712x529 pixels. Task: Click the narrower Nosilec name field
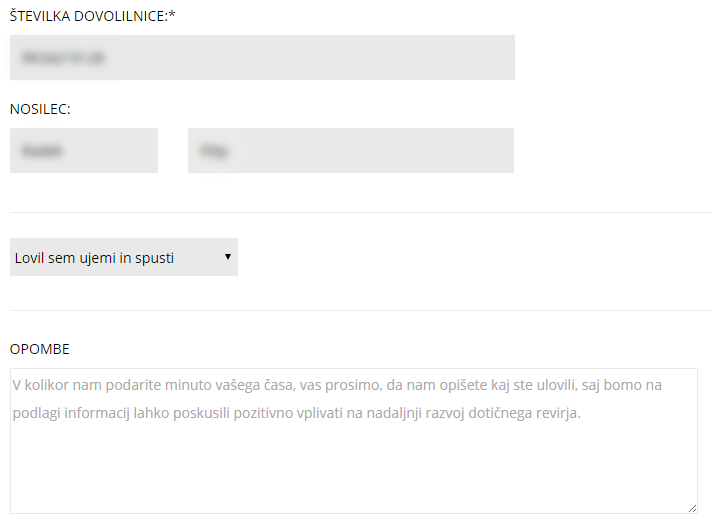tap(84, 150)
